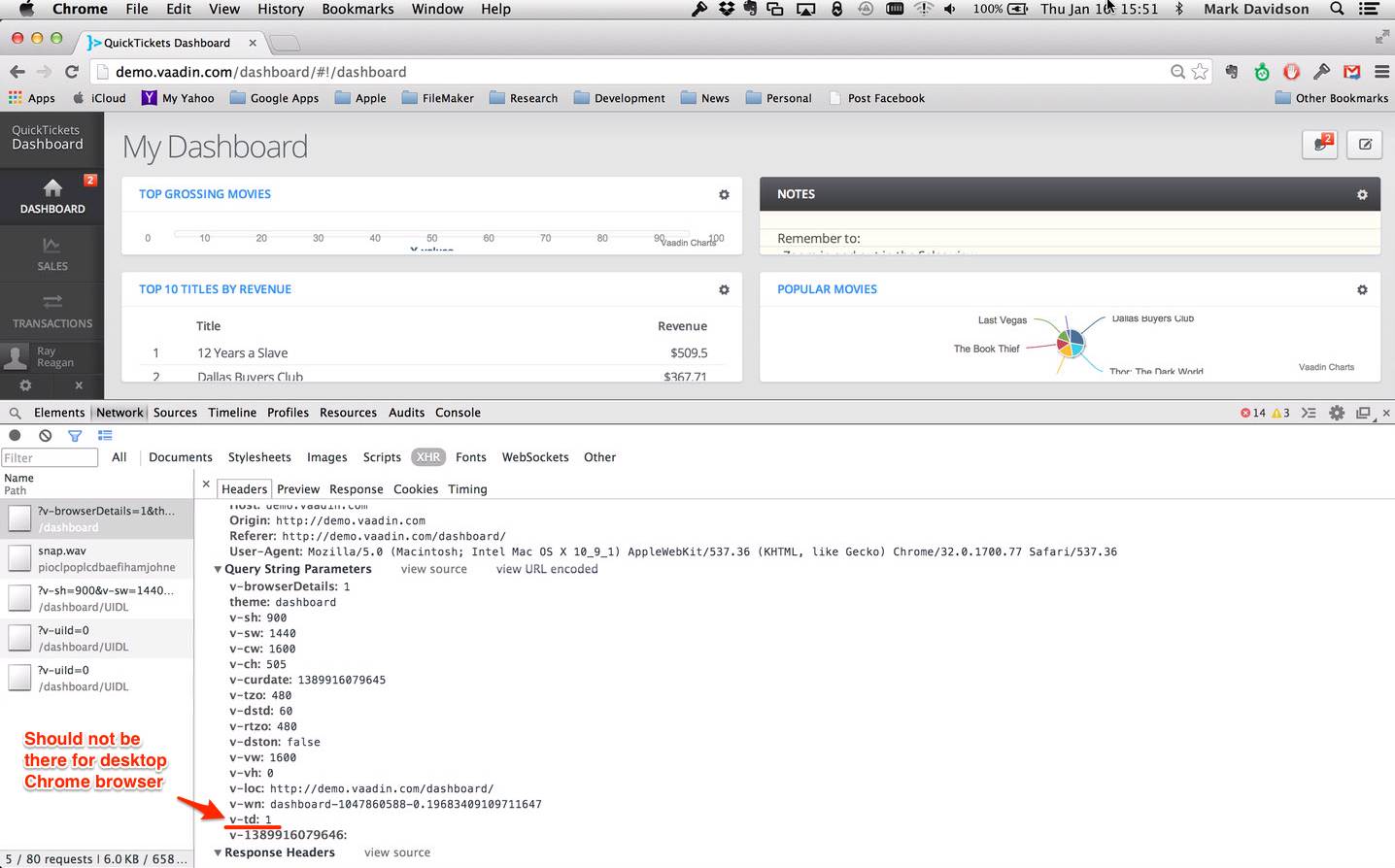Toggle large request rows view

104,435
